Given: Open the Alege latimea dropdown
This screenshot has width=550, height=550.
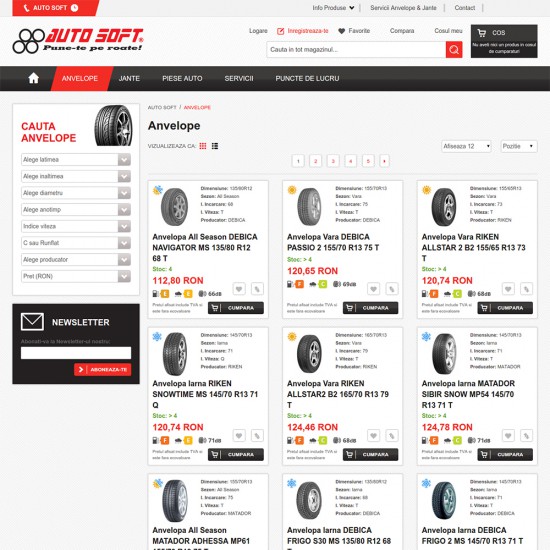Looking at the screenshot, I should click(x=76, y=160).
